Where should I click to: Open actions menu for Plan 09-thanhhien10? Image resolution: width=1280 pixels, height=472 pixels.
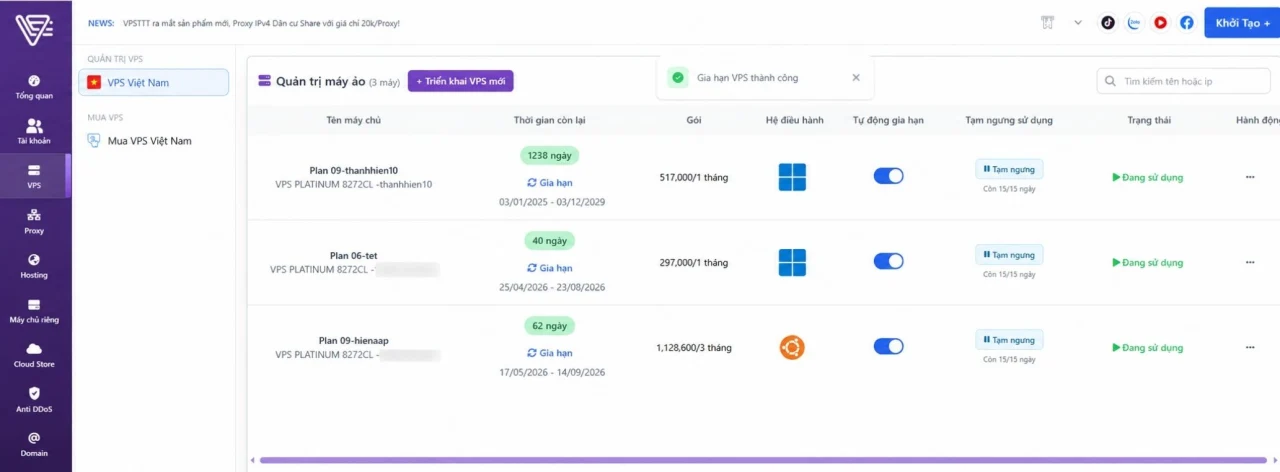click(x=1250, y=177)
